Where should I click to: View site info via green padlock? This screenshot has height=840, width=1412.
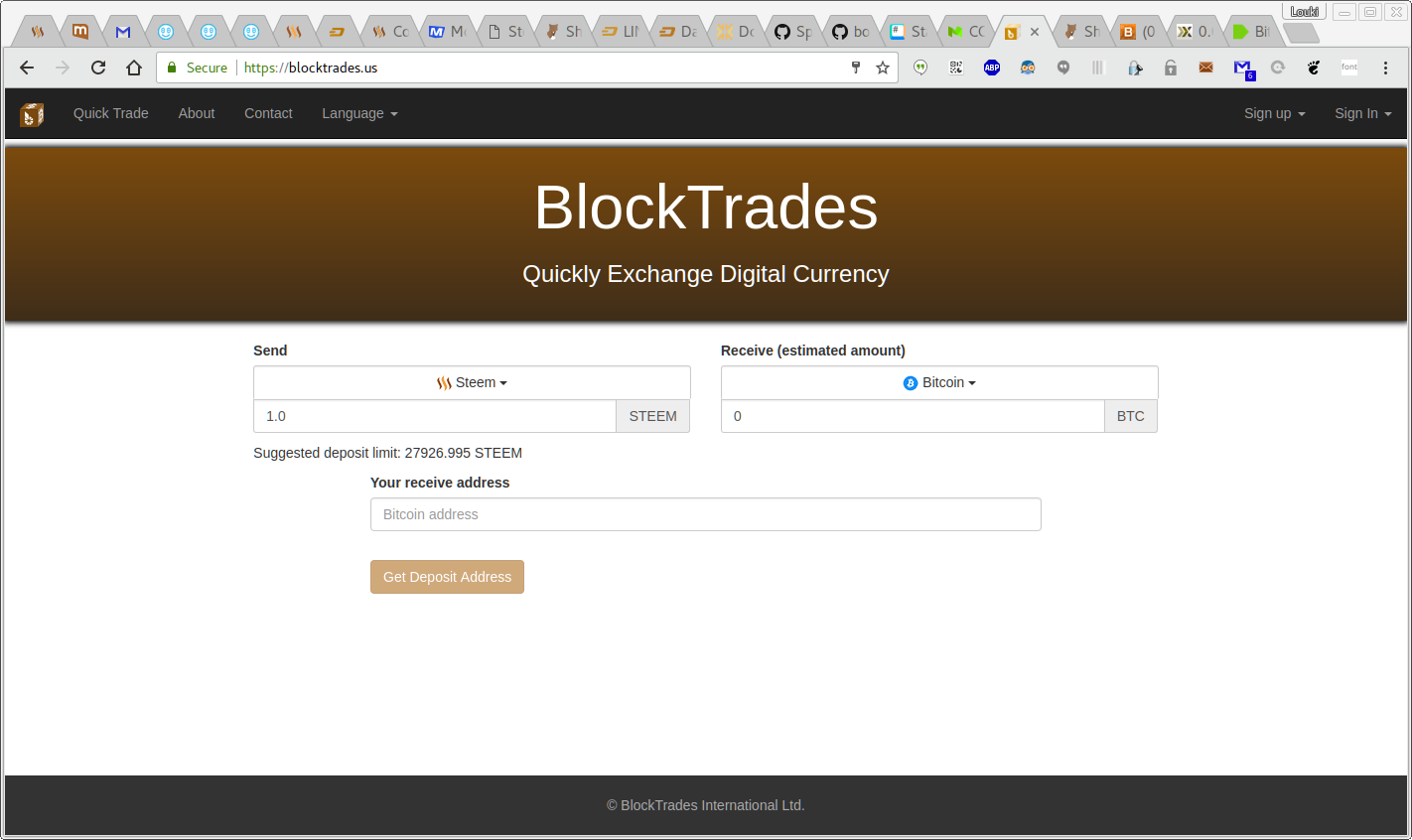pos(172,68)
